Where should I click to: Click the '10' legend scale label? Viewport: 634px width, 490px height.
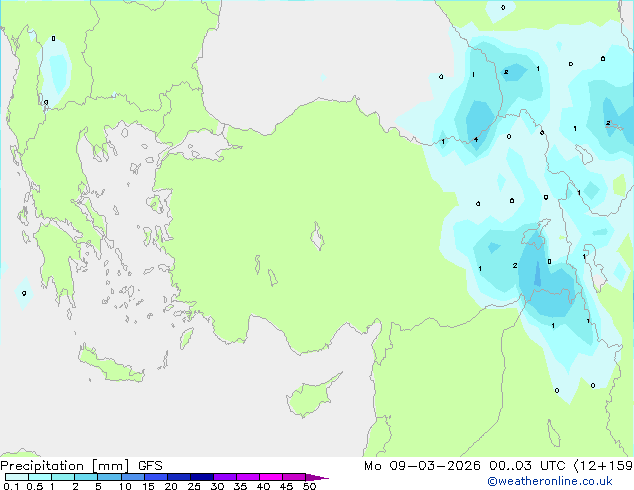(x=125, y=486)
